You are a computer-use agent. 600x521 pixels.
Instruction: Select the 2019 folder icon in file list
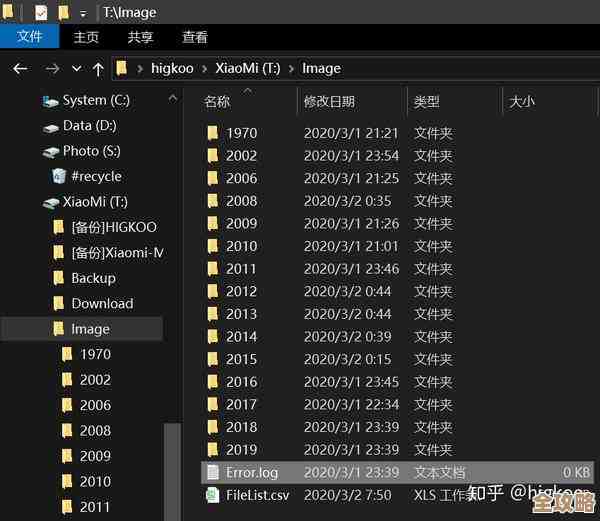pyautogui.click(x=213, y=449)
